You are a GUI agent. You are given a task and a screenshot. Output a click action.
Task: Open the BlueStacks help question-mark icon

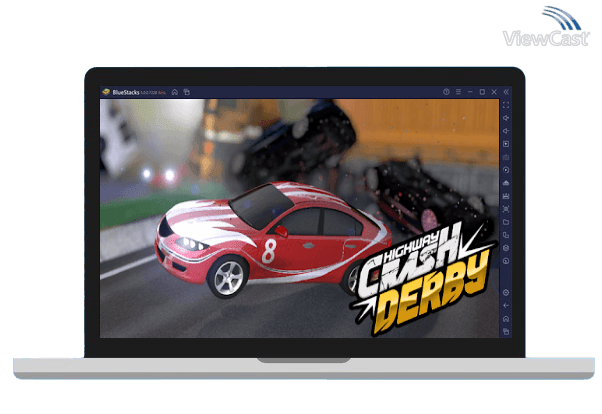(446, 92)
